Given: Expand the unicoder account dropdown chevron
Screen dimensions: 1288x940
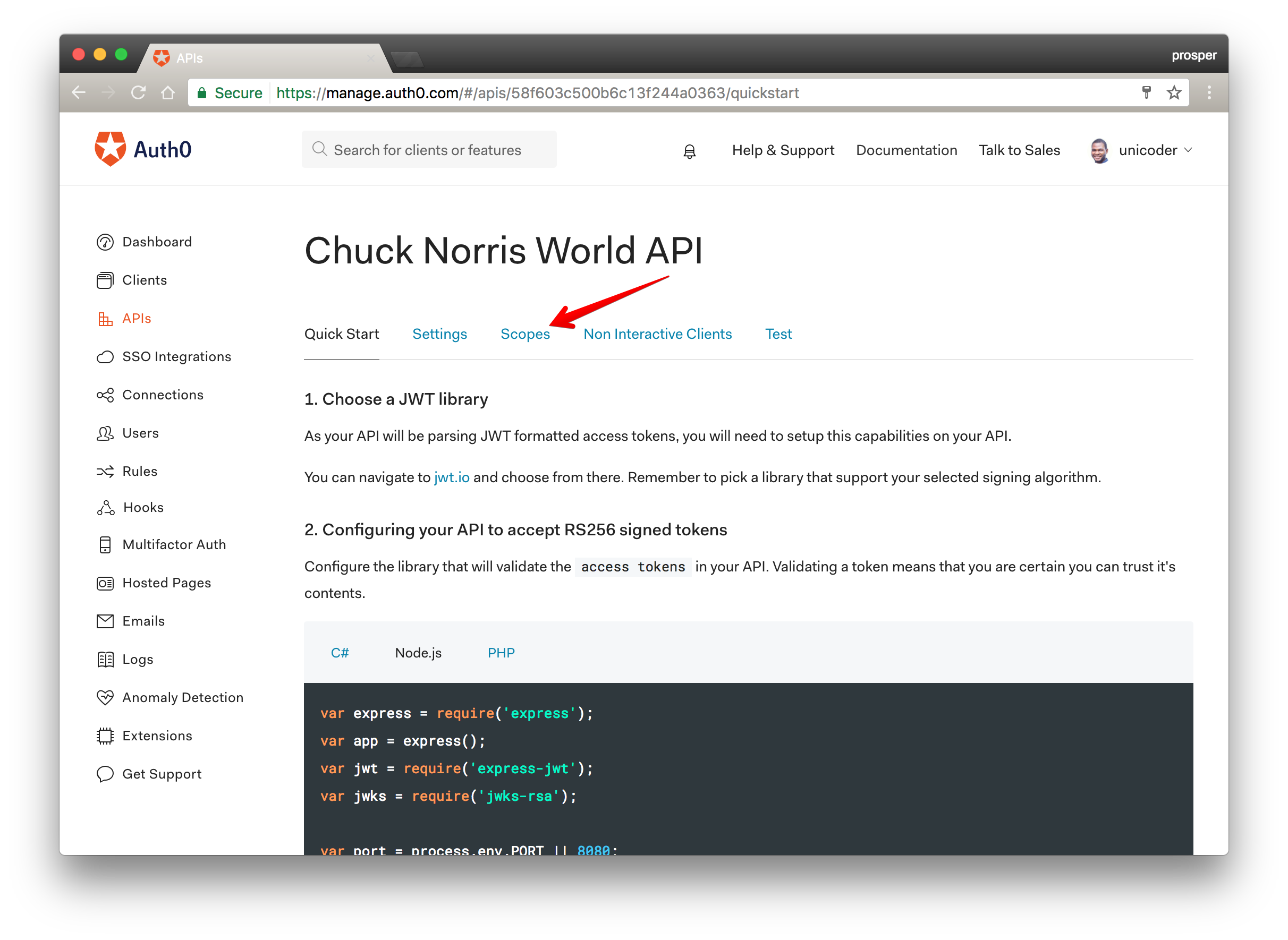Looking at the screenshot, I should coord(1188,150).
